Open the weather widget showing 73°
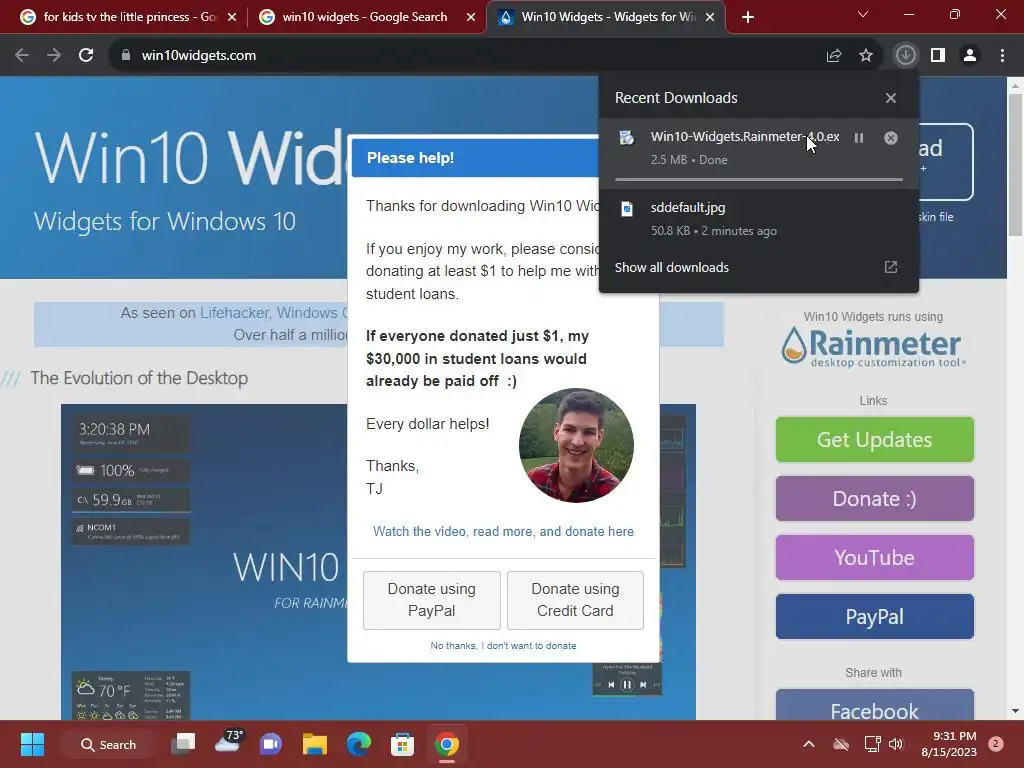Image resolution: width=1024 pixels, height=768 pixels. [228, 743]
